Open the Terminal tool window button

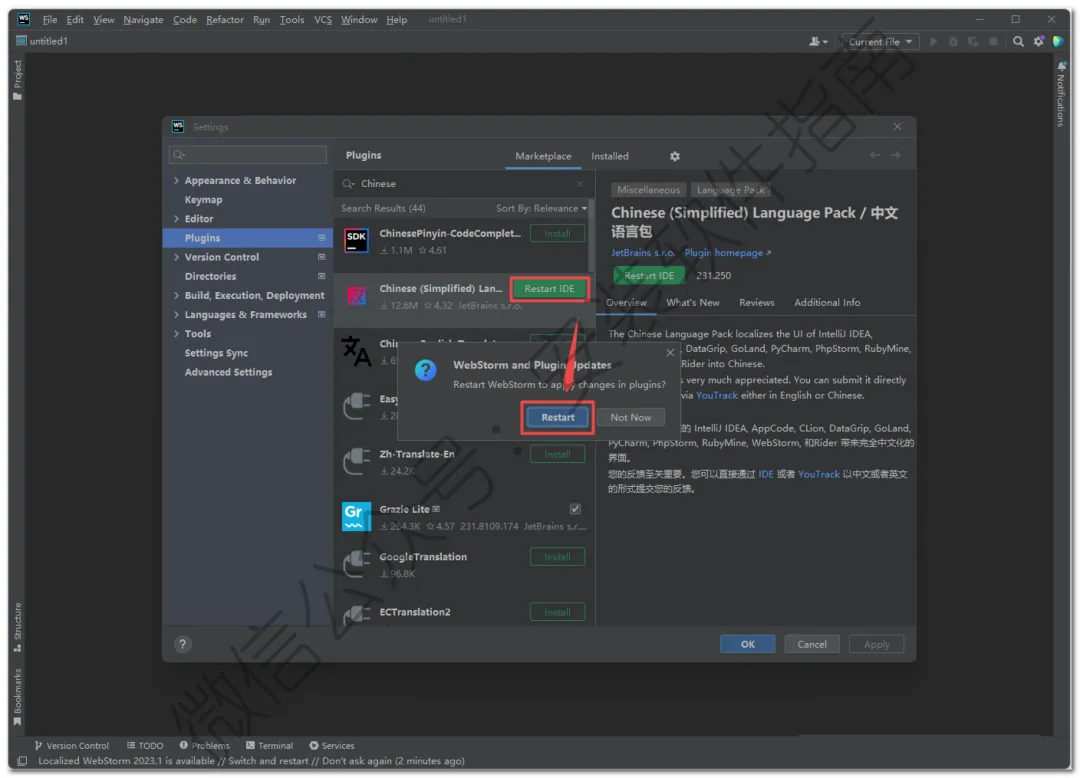click(269, 745)
